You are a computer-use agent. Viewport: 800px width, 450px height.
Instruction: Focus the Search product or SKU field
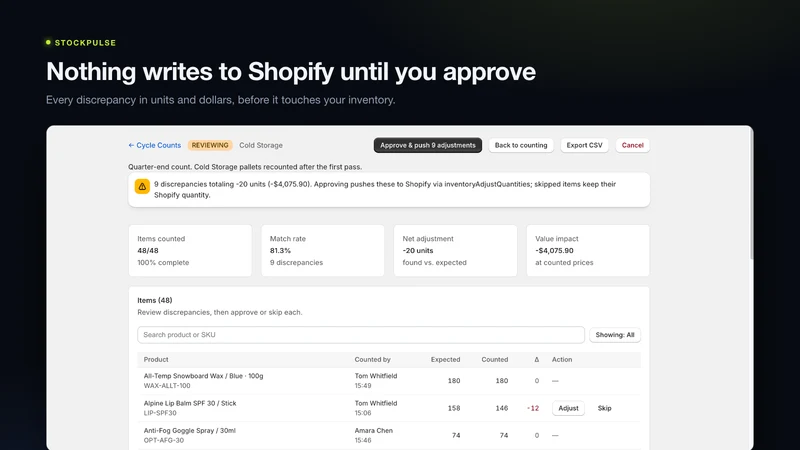click(361, 335)
